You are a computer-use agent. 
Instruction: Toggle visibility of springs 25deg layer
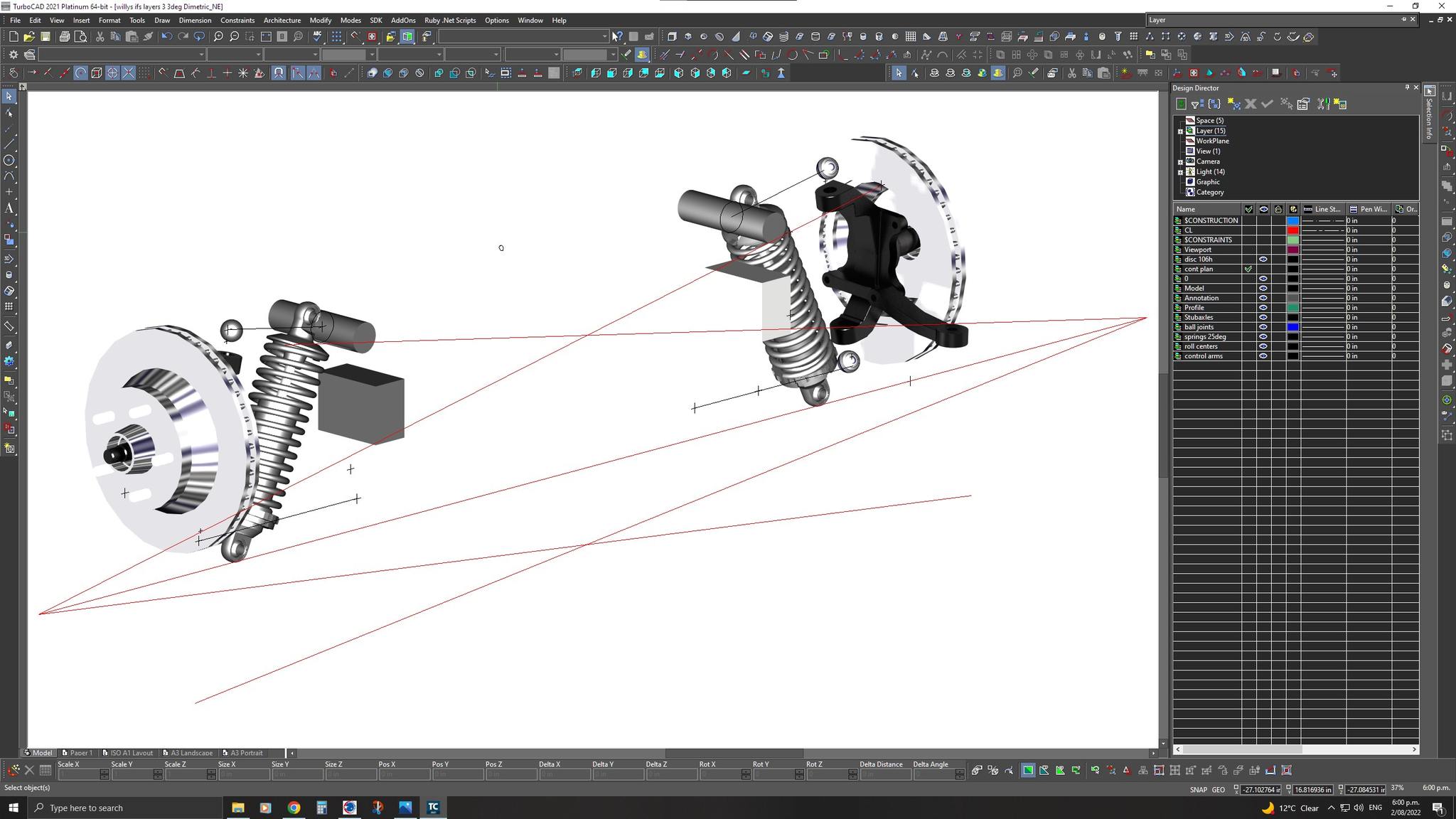coord(1263,337)
